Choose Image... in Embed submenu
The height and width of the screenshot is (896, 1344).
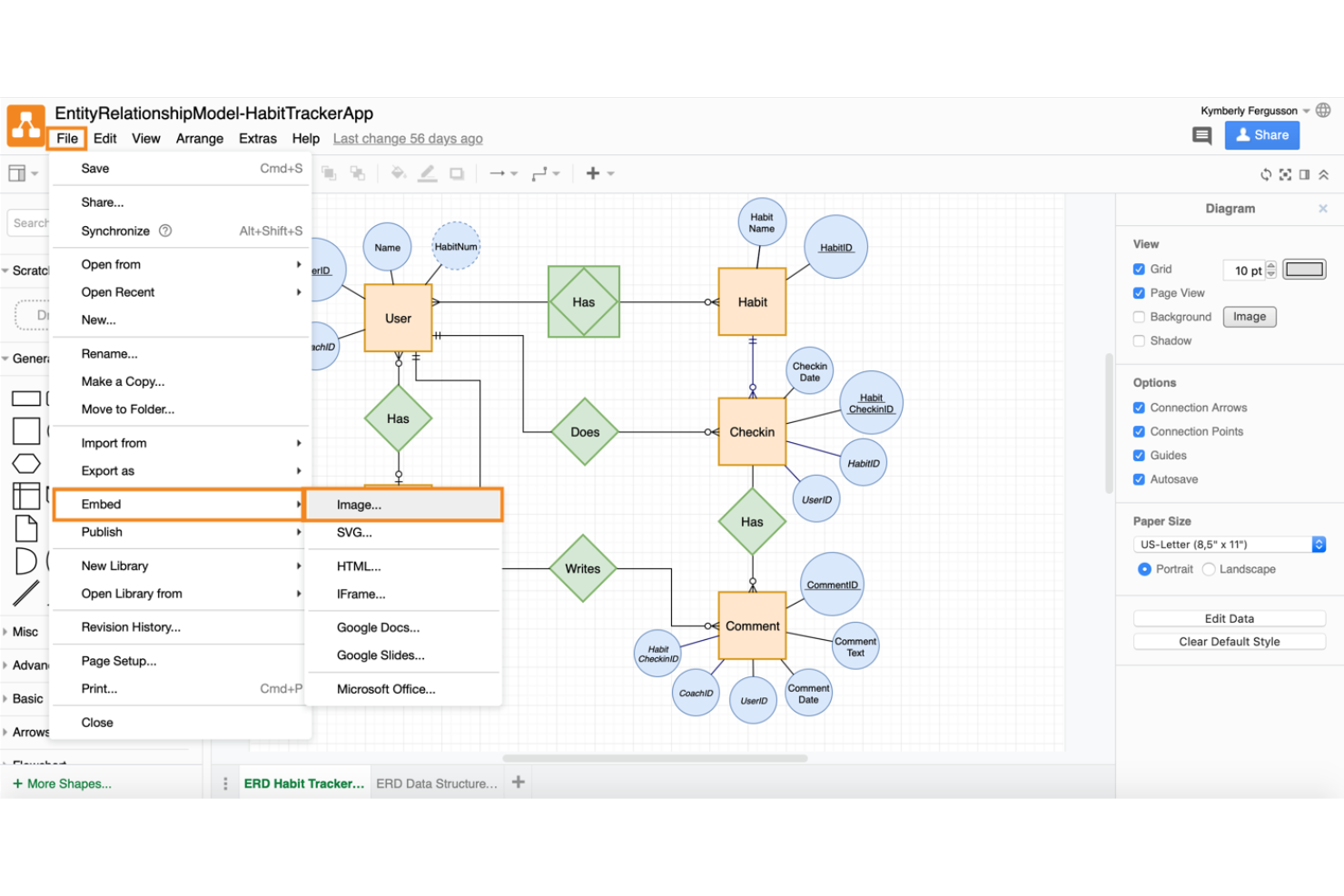pos(403,505)
